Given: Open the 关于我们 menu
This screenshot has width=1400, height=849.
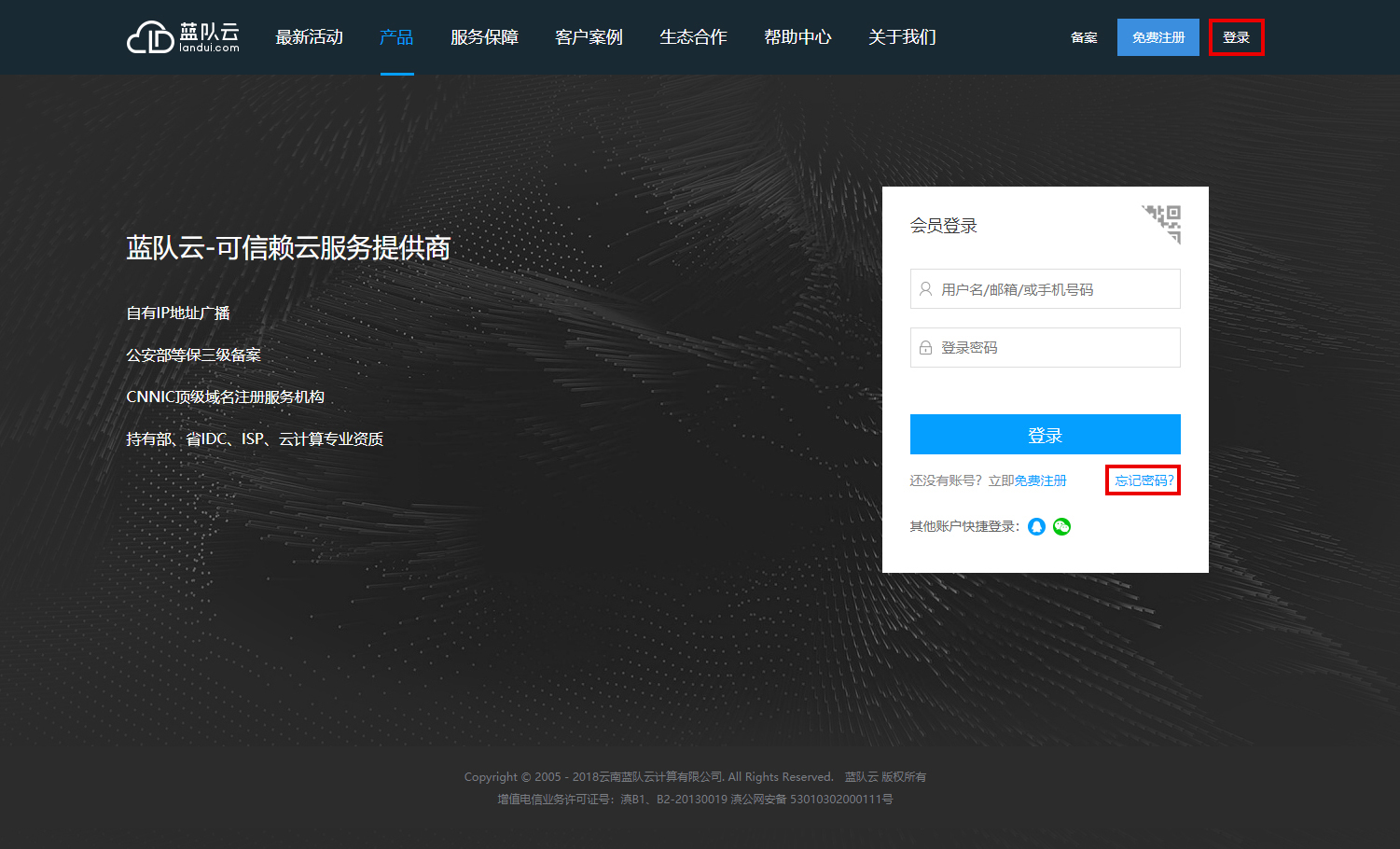Looking at the screenshot, I should pos(902,37).
